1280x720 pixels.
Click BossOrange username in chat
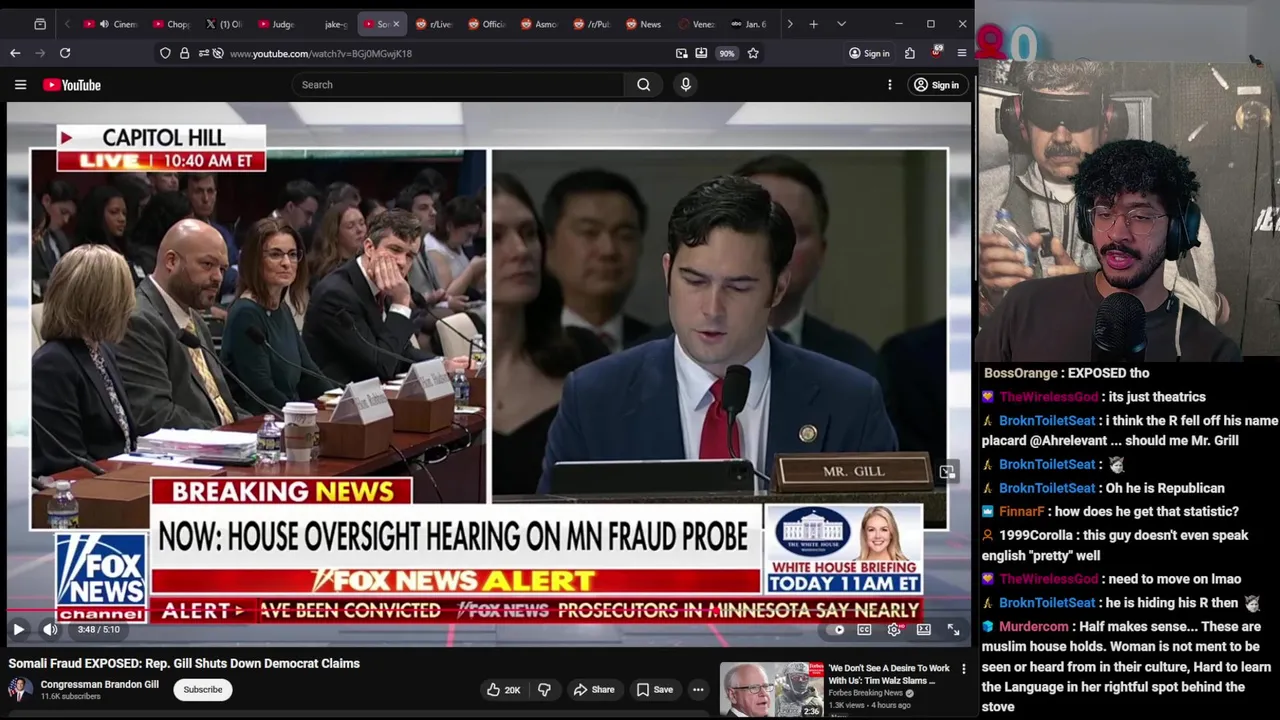tap(1021, 373)
